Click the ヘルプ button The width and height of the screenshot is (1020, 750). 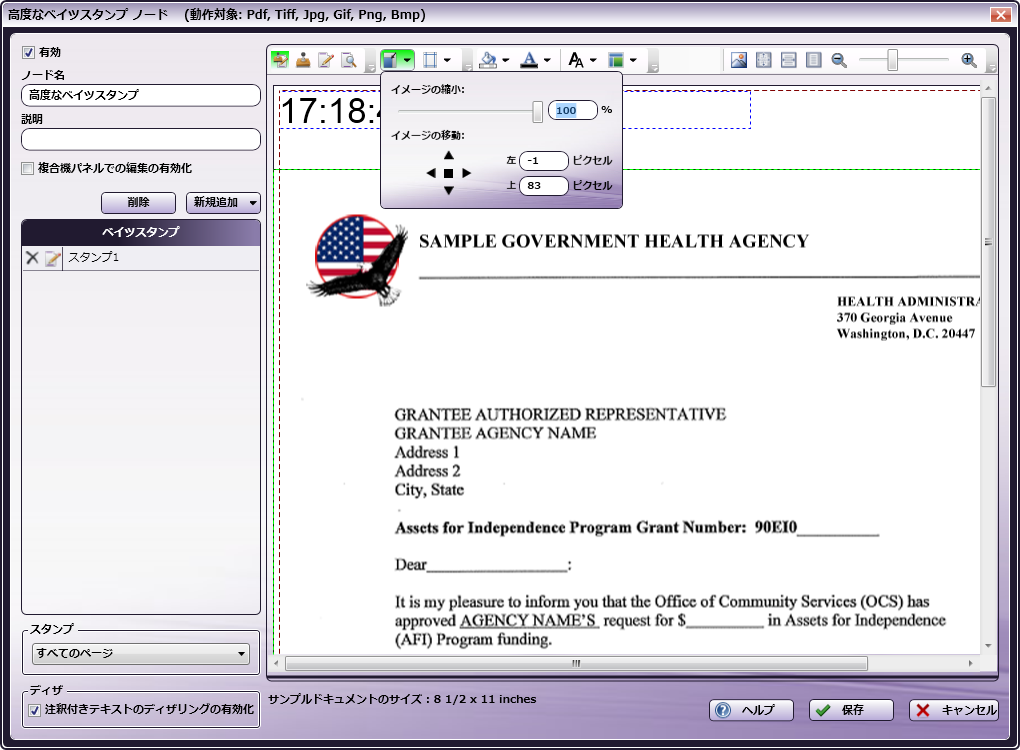(751, 710)
